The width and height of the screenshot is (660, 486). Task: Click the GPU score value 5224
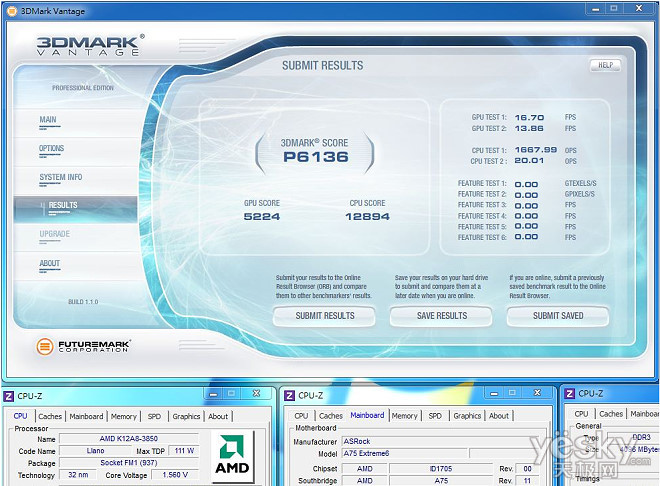pyautogui.click(x=261, y=216)
